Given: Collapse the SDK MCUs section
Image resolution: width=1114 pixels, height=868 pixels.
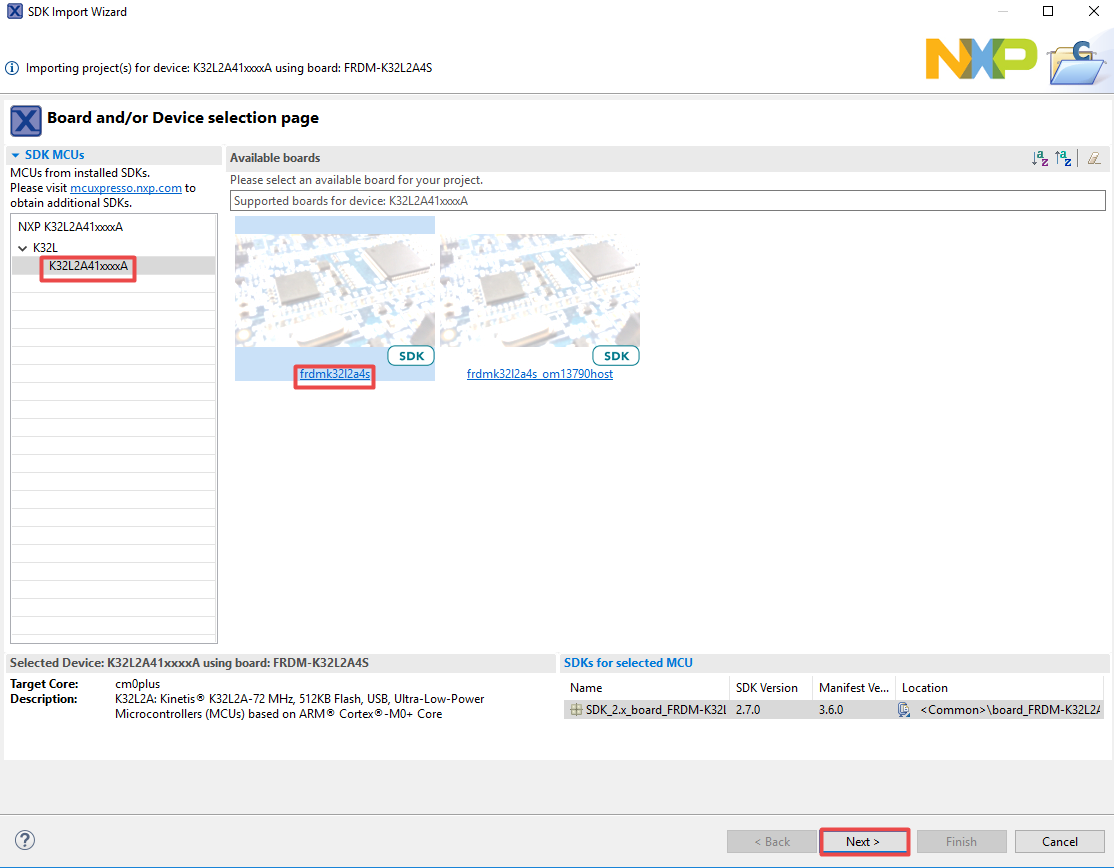Looking at the screenshot, I should point(16,155).
